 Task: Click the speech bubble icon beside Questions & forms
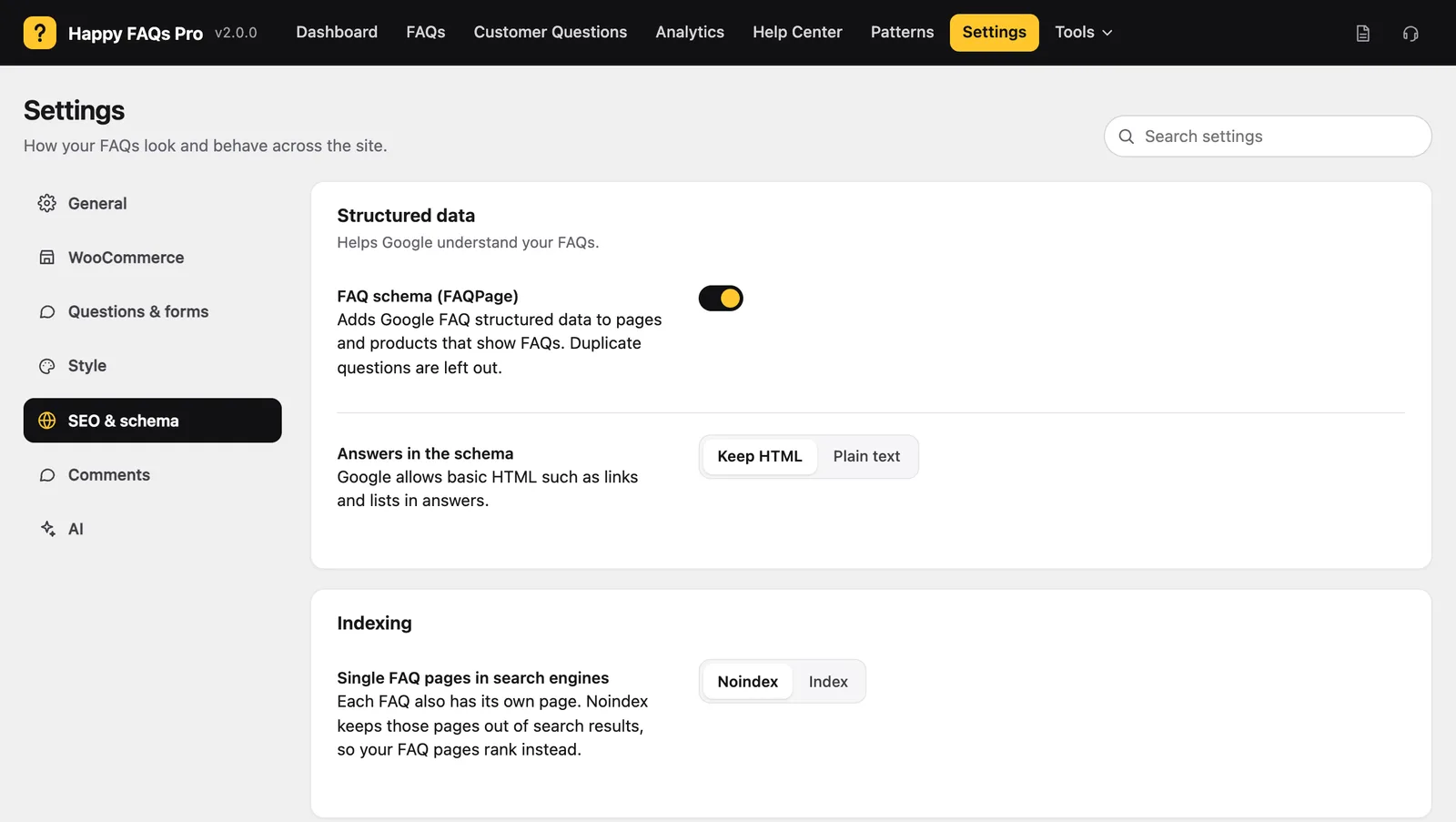[47, 312]
